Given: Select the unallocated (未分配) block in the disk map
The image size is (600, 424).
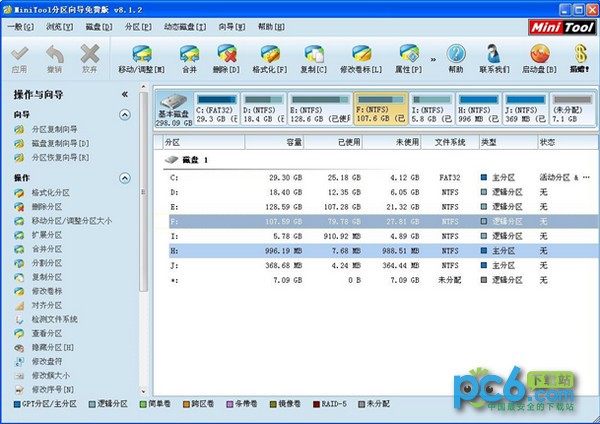Looking at the screenshot, I should [572, 109].
